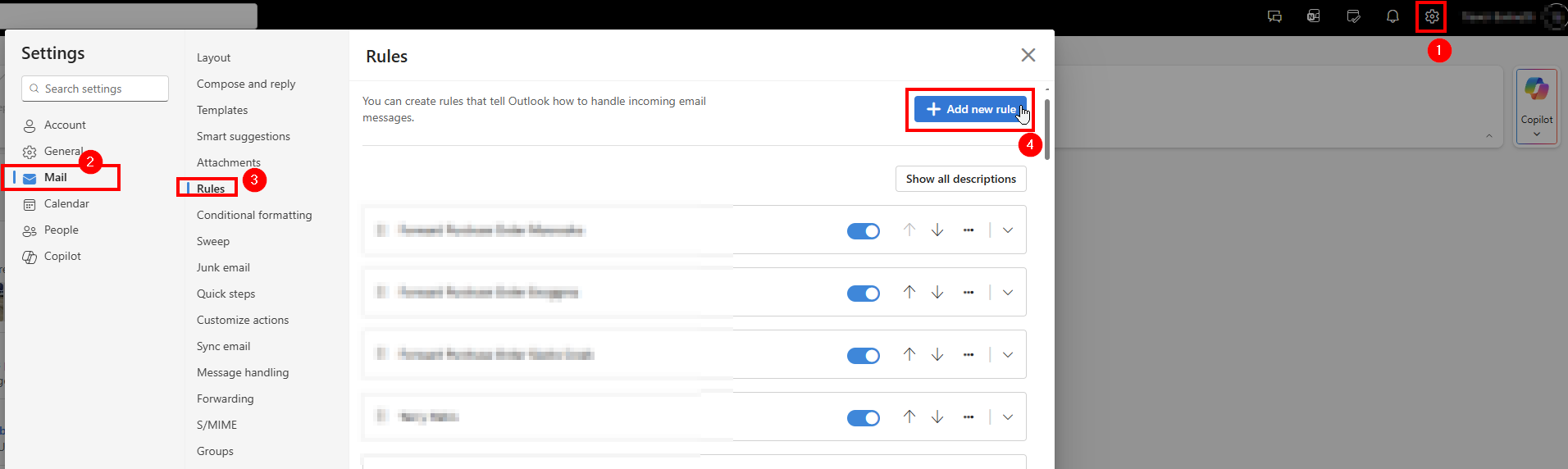This screenshot has width=1568, height=469.
Task: Click the Add new rule button
Action: point(970,109)
